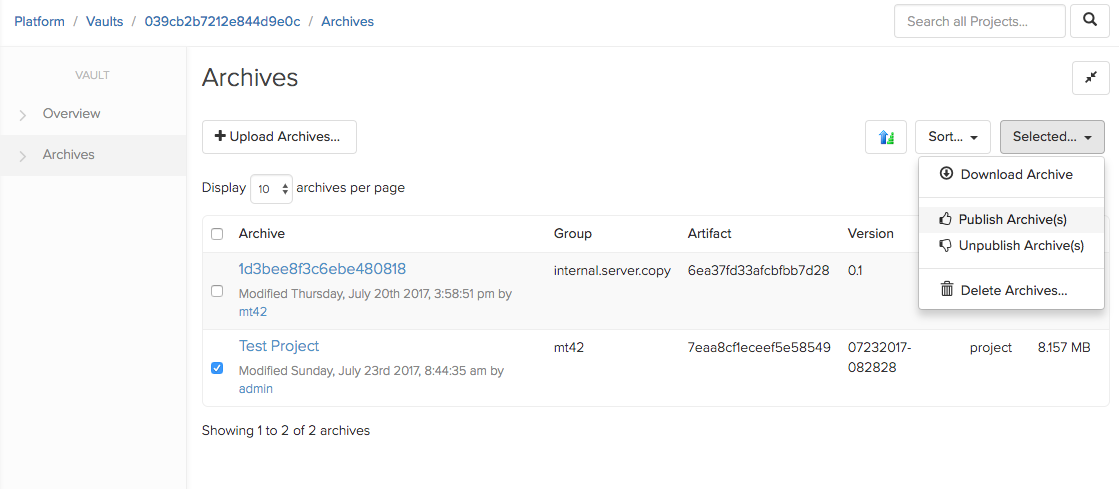
Task: Click the Upload Archives button
Action: click(279, 137)
